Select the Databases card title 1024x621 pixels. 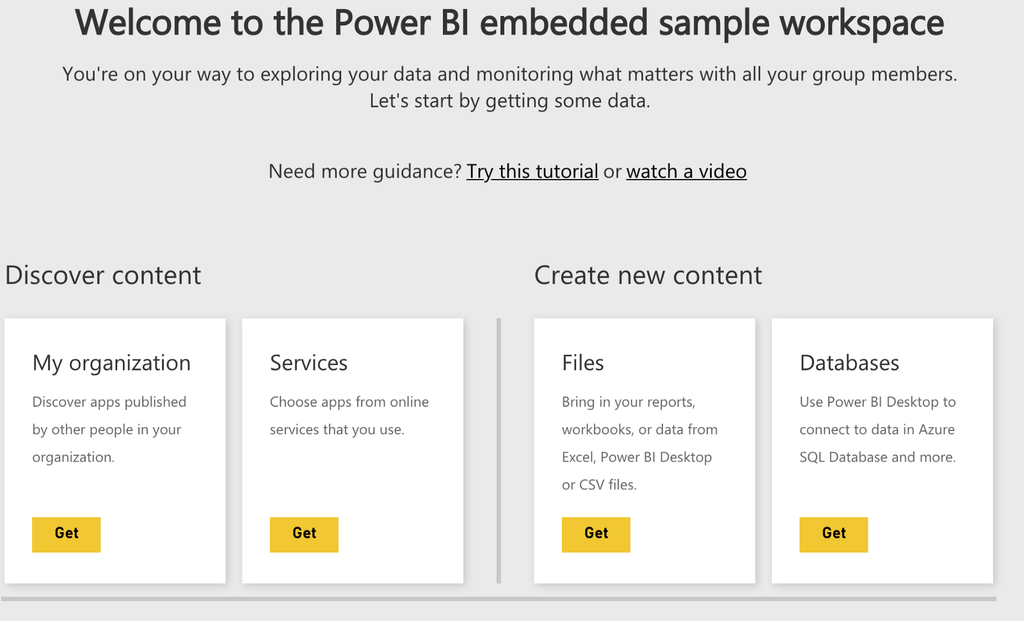(x=849, y=362)
